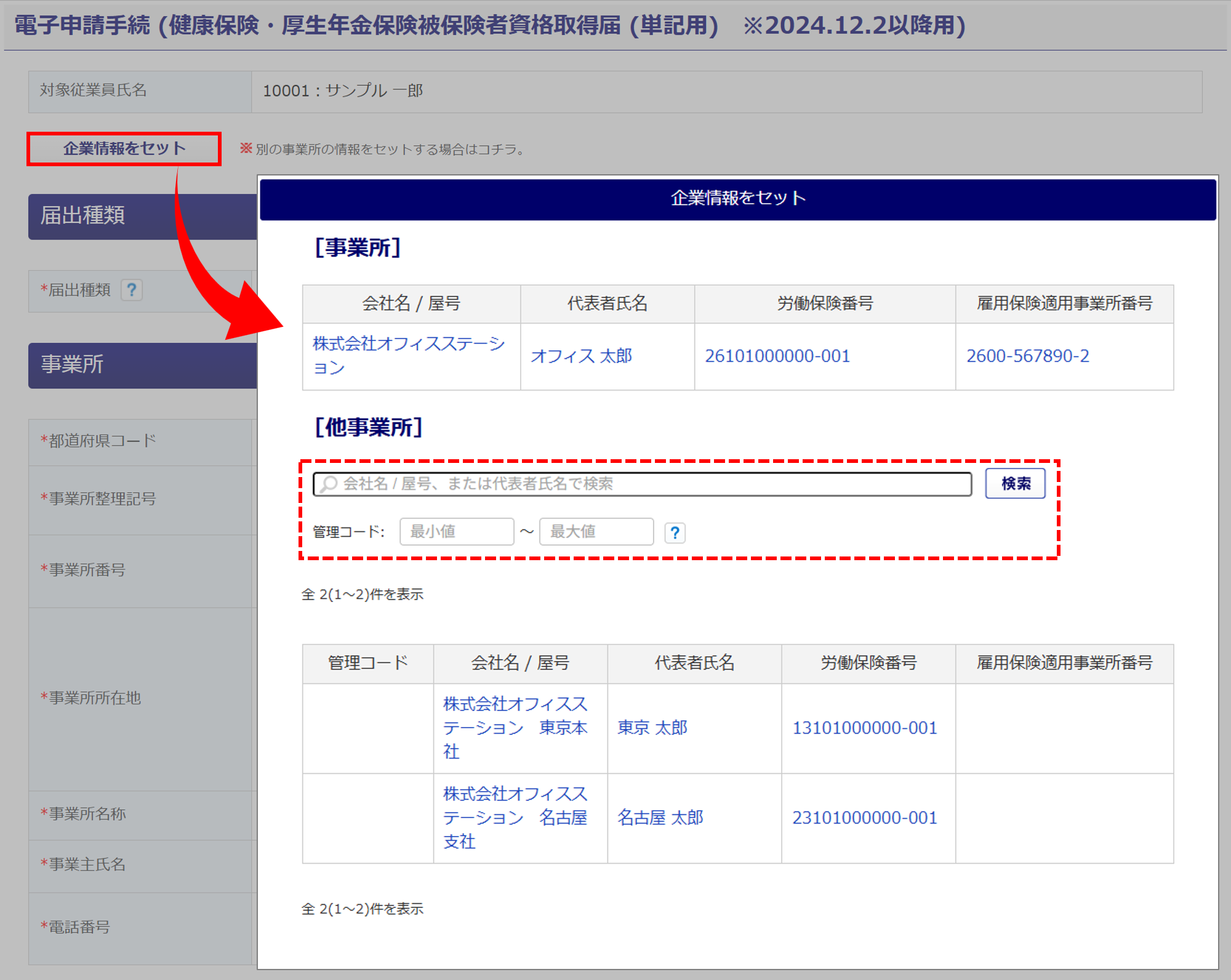Click 代表者氏名 header in upper table
The height and width of the screenshot is (980, 1231).
pyautogui.click(x=607, y=303)
